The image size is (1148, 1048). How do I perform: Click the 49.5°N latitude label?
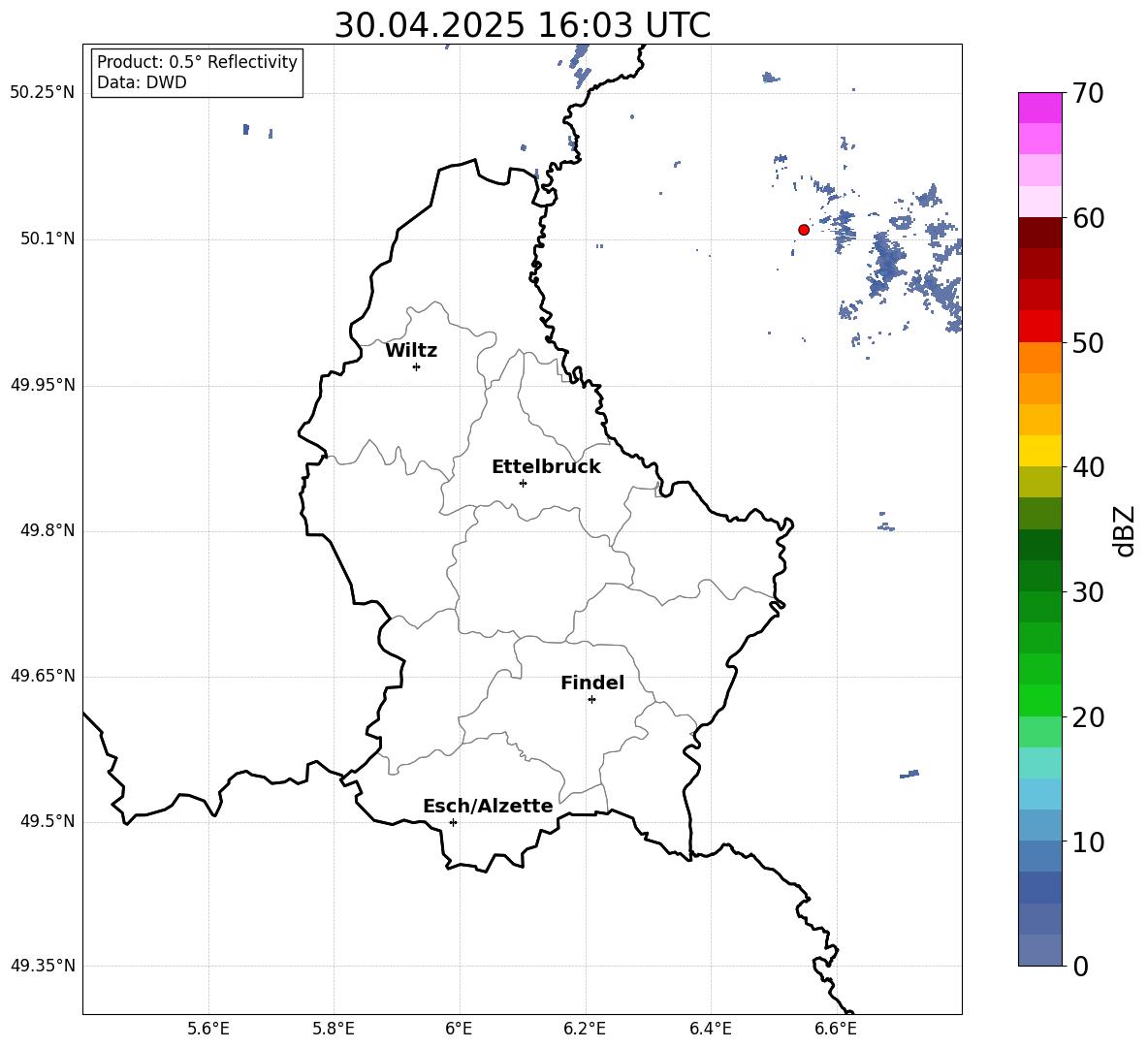pos(48,821)
